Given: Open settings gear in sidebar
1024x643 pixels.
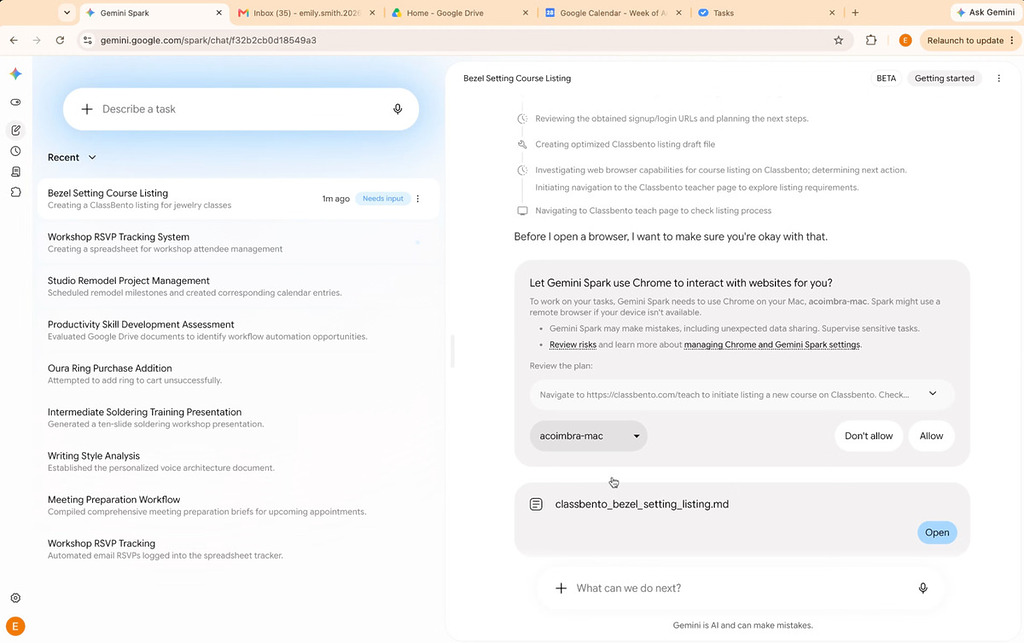Looking at the screenshot, I should click(x=16, y=598).
